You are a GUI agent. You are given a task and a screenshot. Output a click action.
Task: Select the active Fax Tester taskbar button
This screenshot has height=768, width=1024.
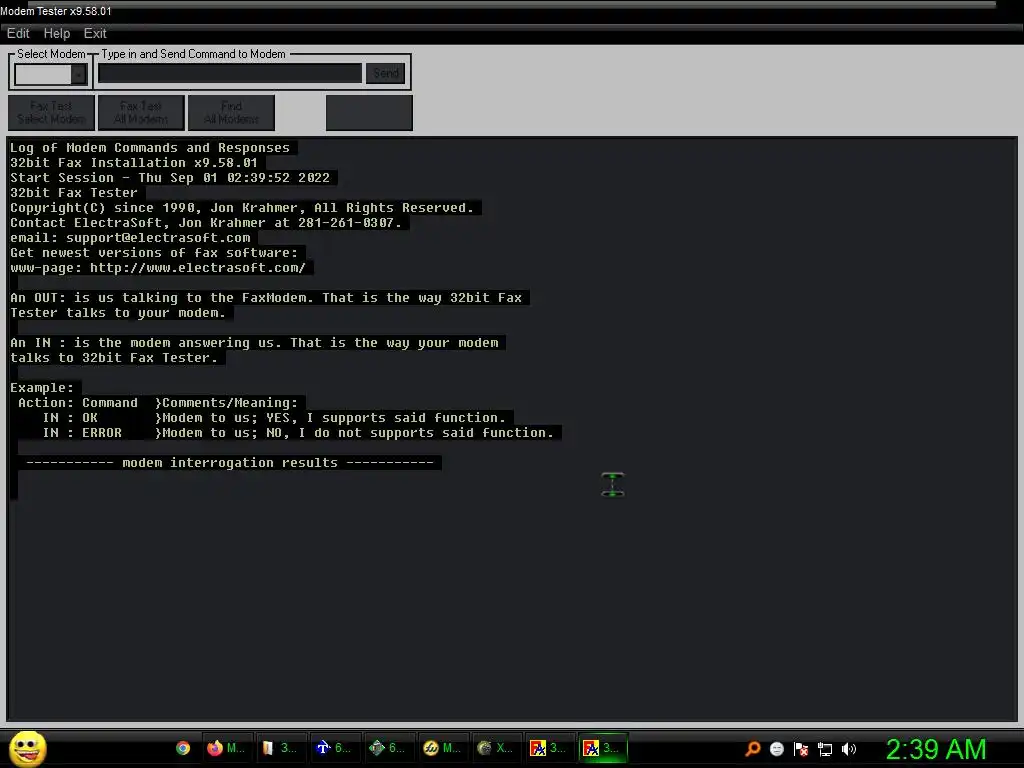coord(603,748)
